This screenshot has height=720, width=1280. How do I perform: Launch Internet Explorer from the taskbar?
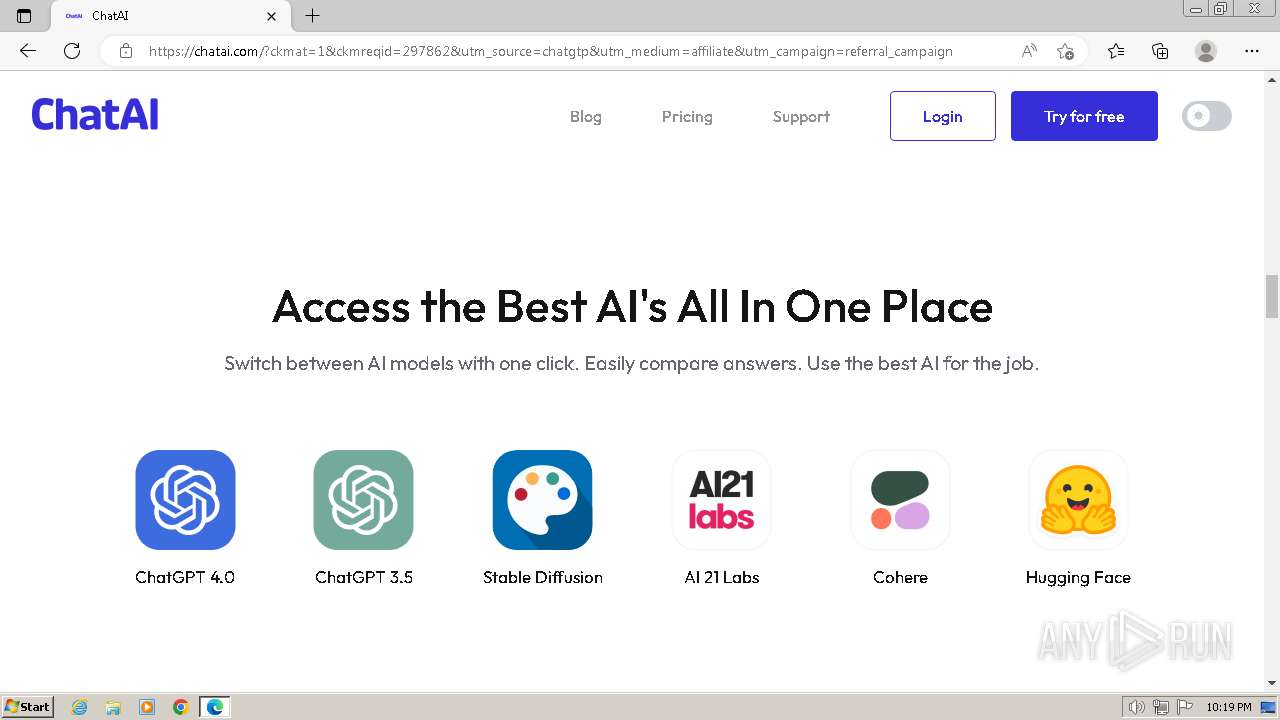[80, 707]
